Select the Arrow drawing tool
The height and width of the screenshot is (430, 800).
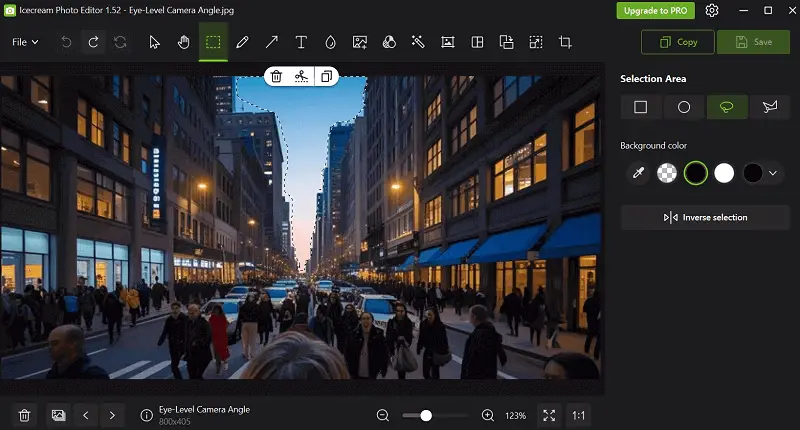pos(272,42)
